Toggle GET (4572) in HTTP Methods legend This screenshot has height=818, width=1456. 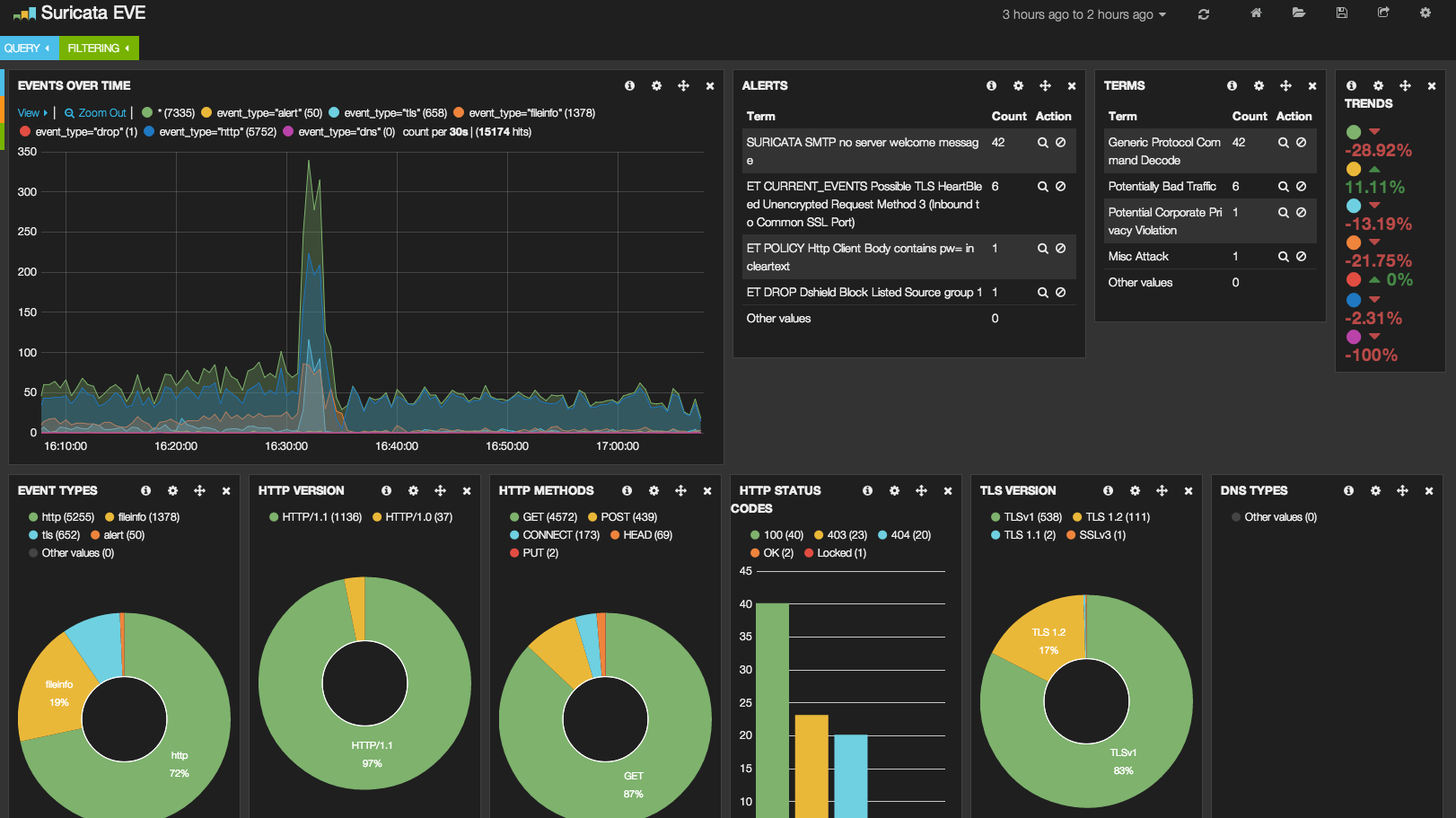(543, 517)
